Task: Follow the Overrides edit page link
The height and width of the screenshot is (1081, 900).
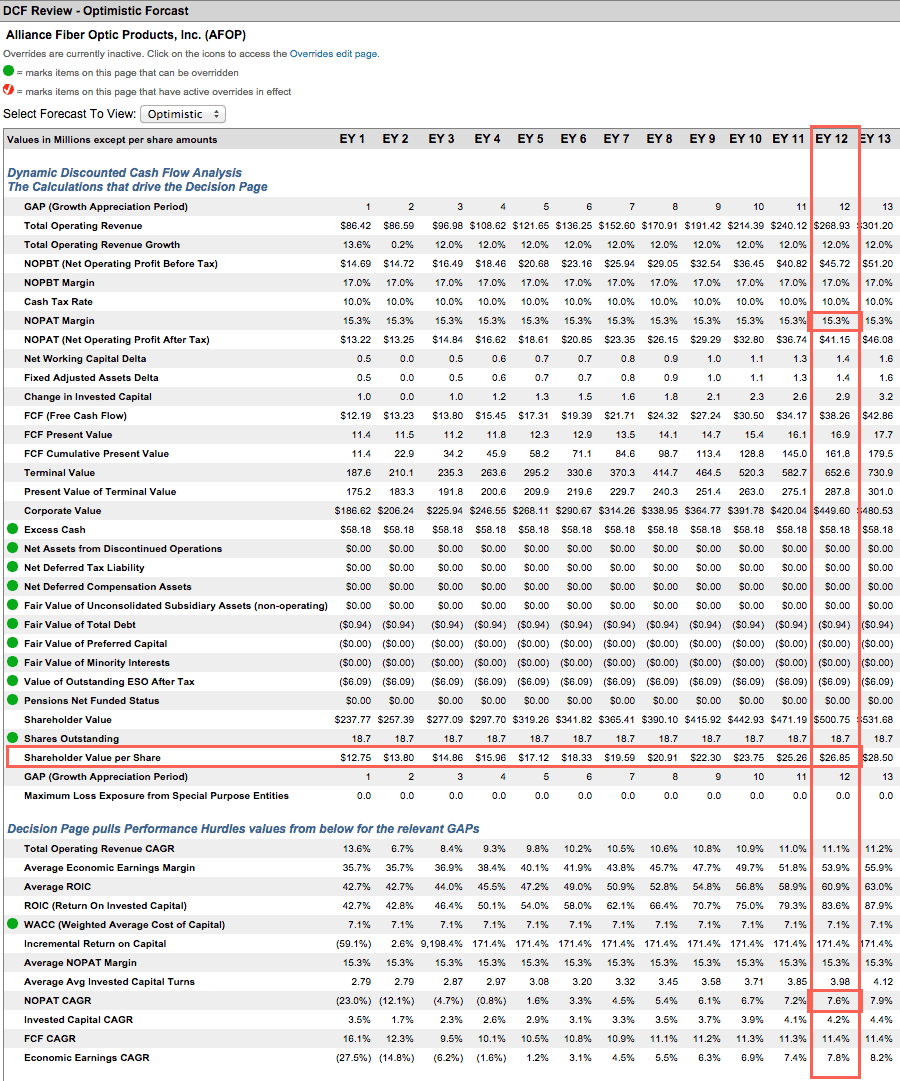Action: (333, 54)
